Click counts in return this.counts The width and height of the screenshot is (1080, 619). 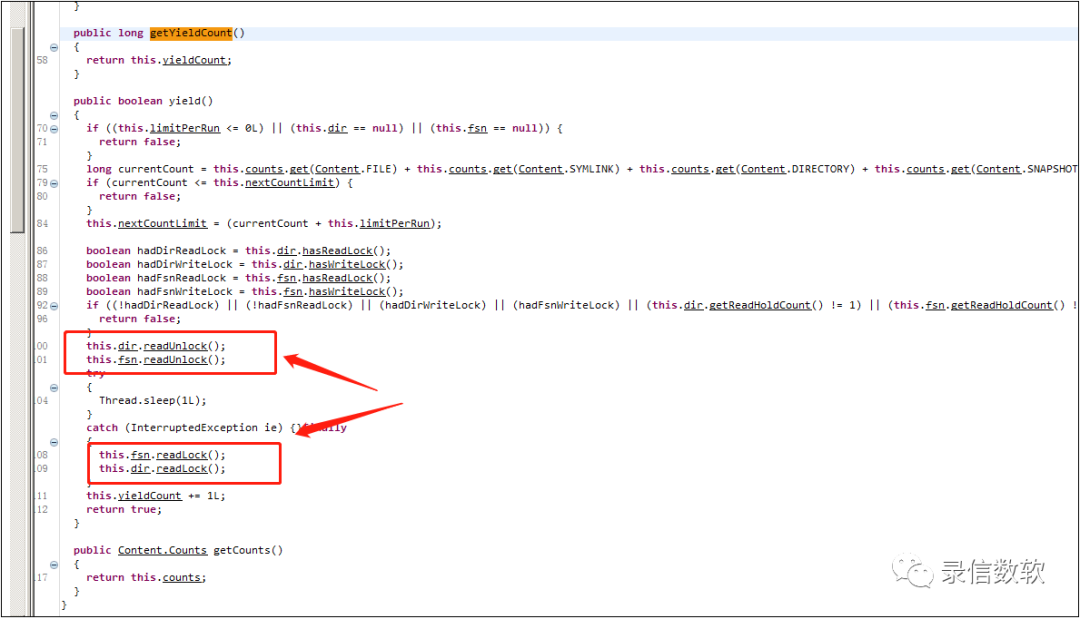tap(181, 578)
